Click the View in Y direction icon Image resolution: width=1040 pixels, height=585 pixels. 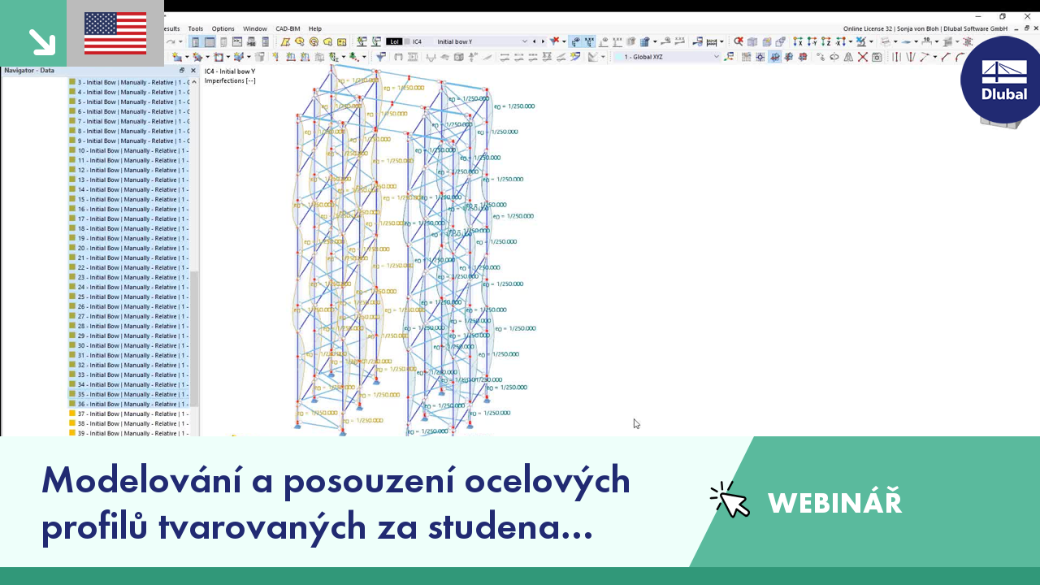(x=812, y=41)
